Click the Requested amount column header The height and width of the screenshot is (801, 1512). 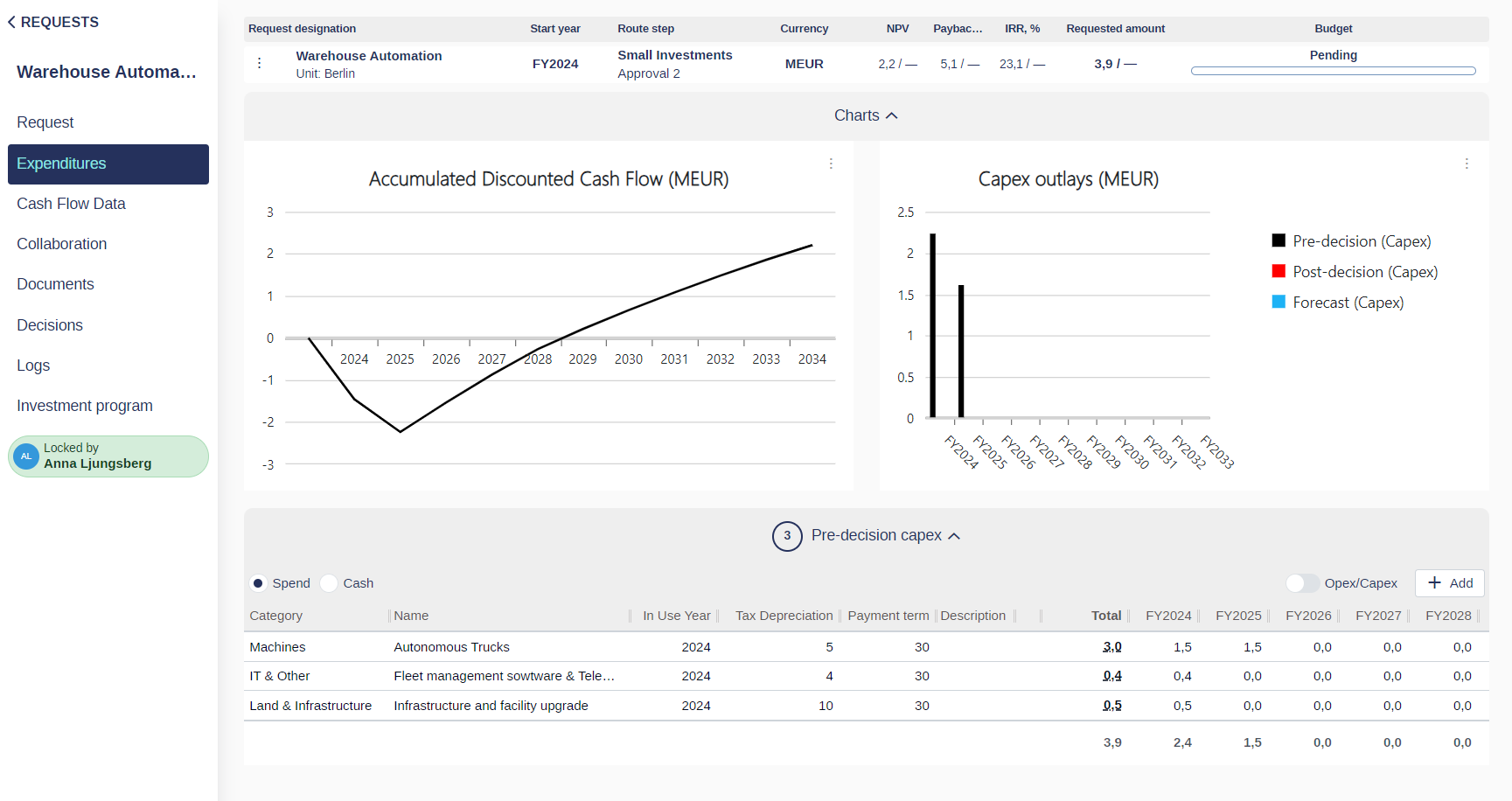[1115, 29]
